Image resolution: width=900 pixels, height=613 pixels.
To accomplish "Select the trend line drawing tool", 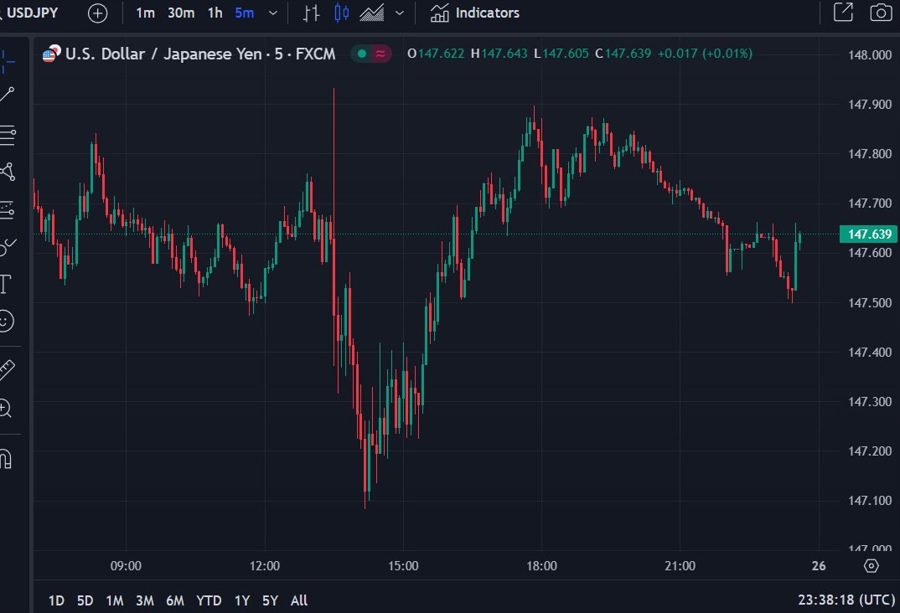I will point(7,95).
